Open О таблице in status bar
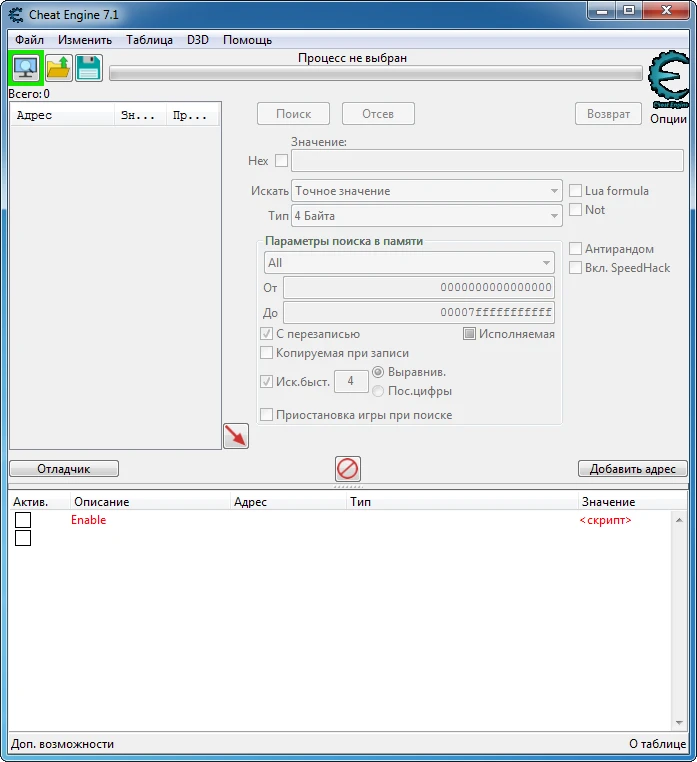Image resolution: width=697 pixels, height=762 pixels. pyautogui.click(x=657, y=744)
